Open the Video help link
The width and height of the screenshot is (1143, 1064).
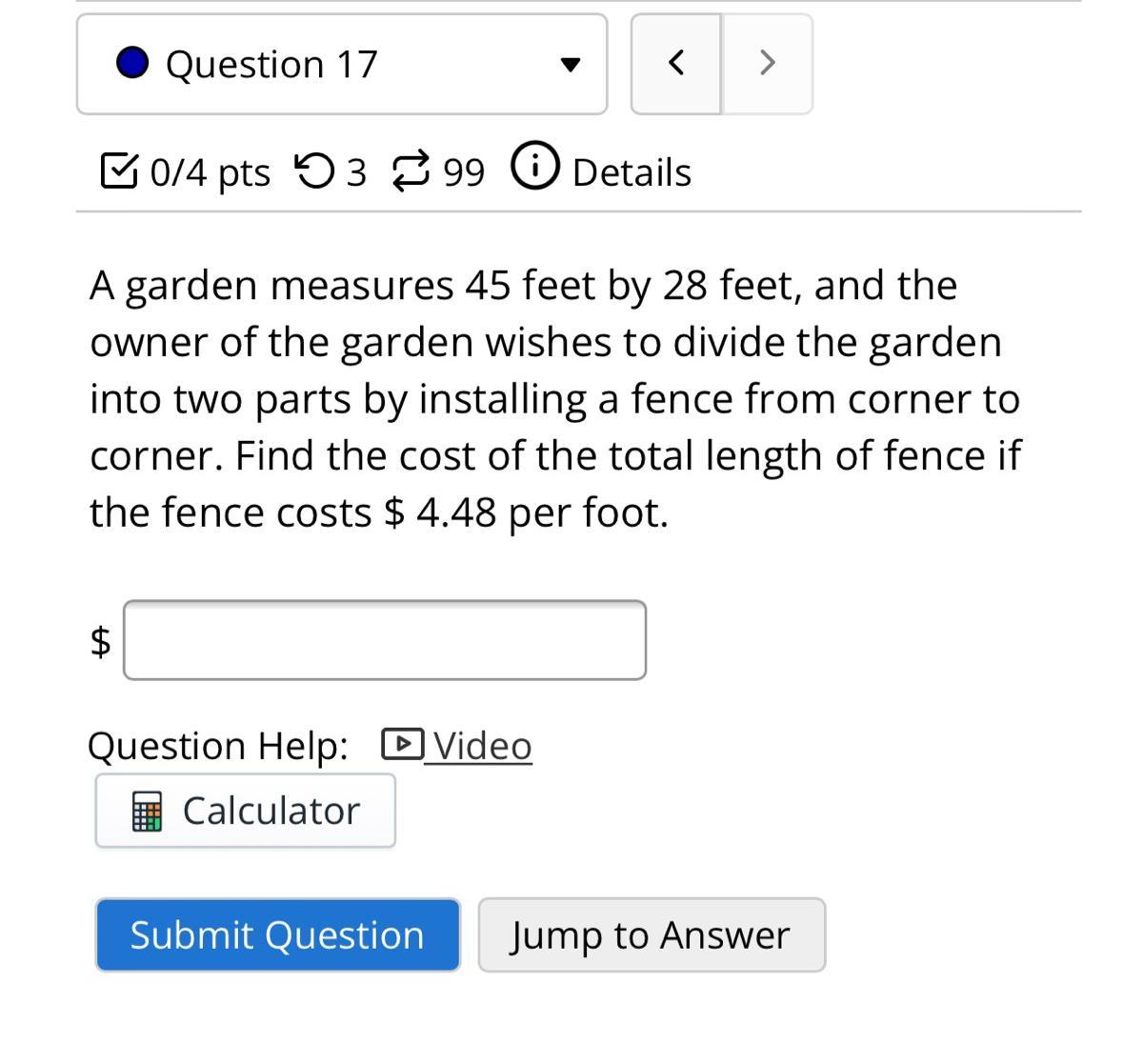coord(482,745)
